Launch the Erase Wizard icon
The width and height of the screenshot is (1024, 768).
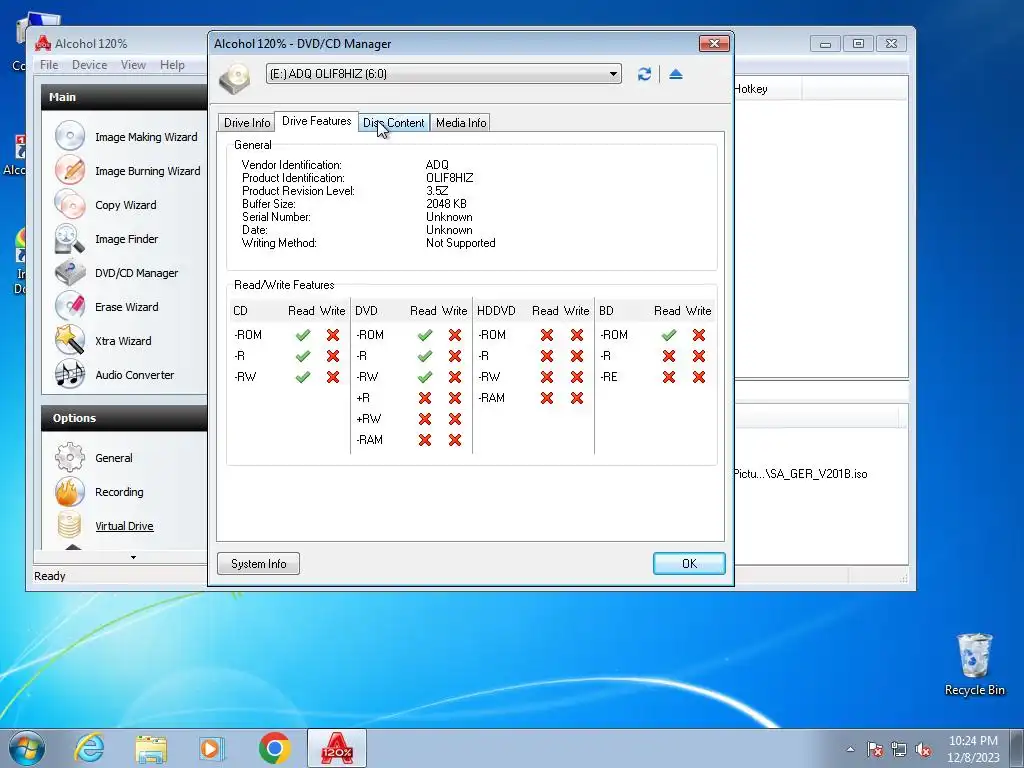[69, 306]
